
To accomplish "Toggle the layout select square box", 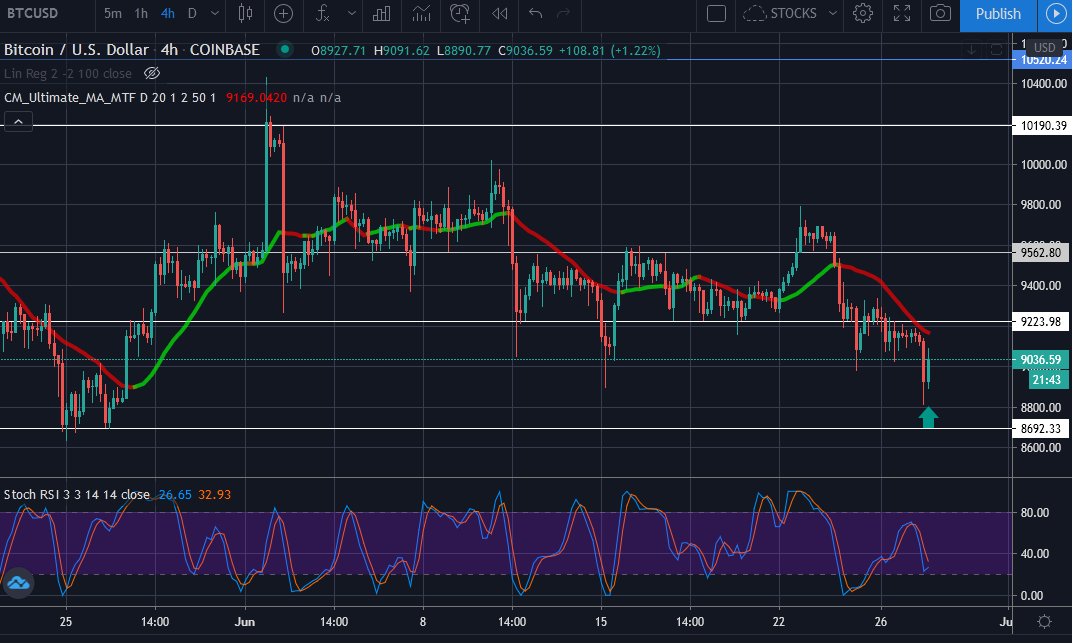I will tap(715, 14).
